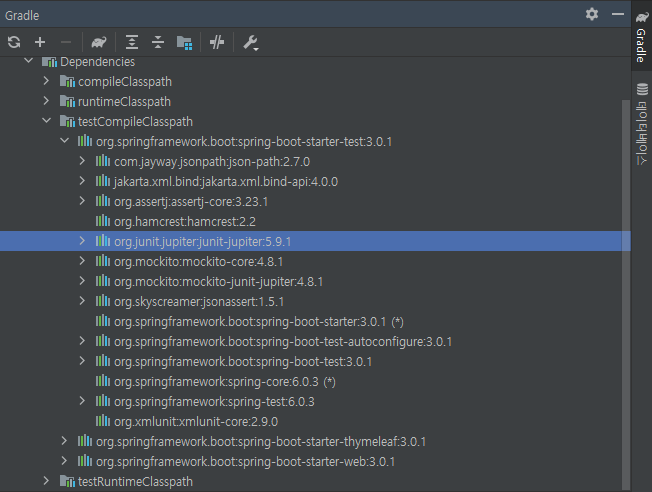Screen dimensions: 652x492
Task: Select runtimeClasspath configuration
Action: 124,101
